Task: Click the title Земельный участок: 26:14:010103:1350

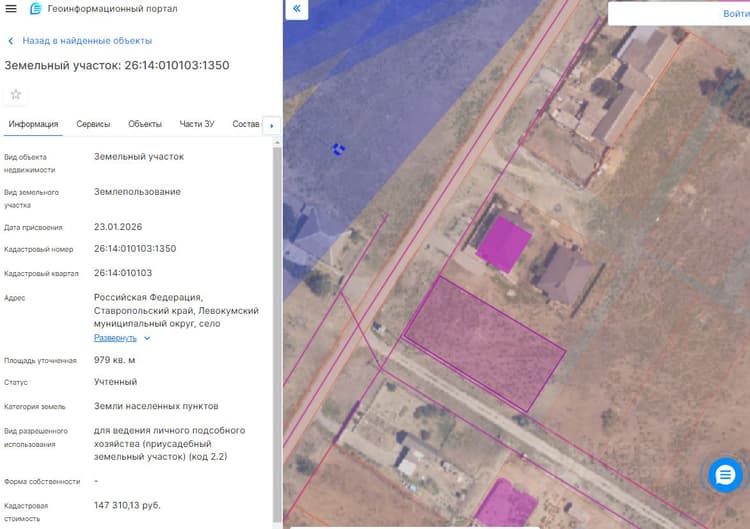Action: click(117, 66)
